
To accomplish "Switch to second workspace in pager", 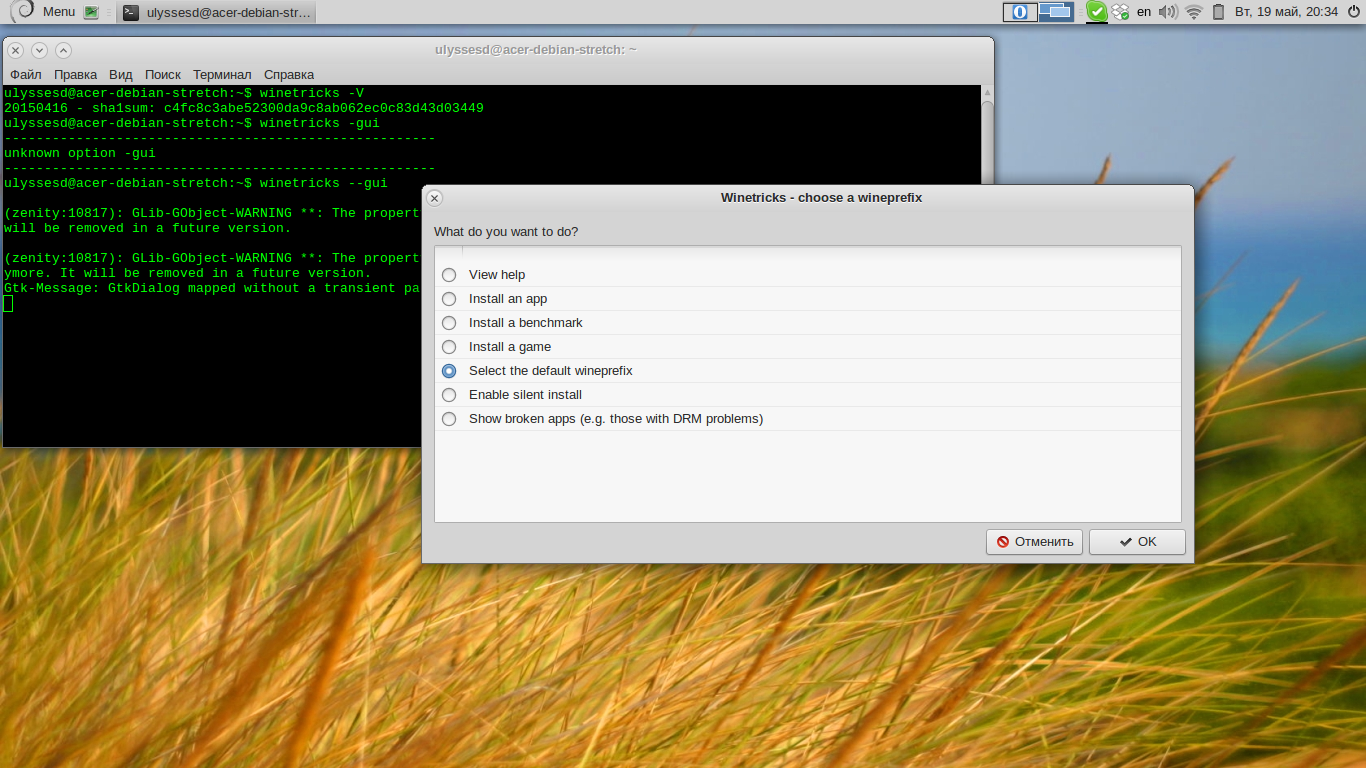I will pyautogui.click(x=1055, y=12).
